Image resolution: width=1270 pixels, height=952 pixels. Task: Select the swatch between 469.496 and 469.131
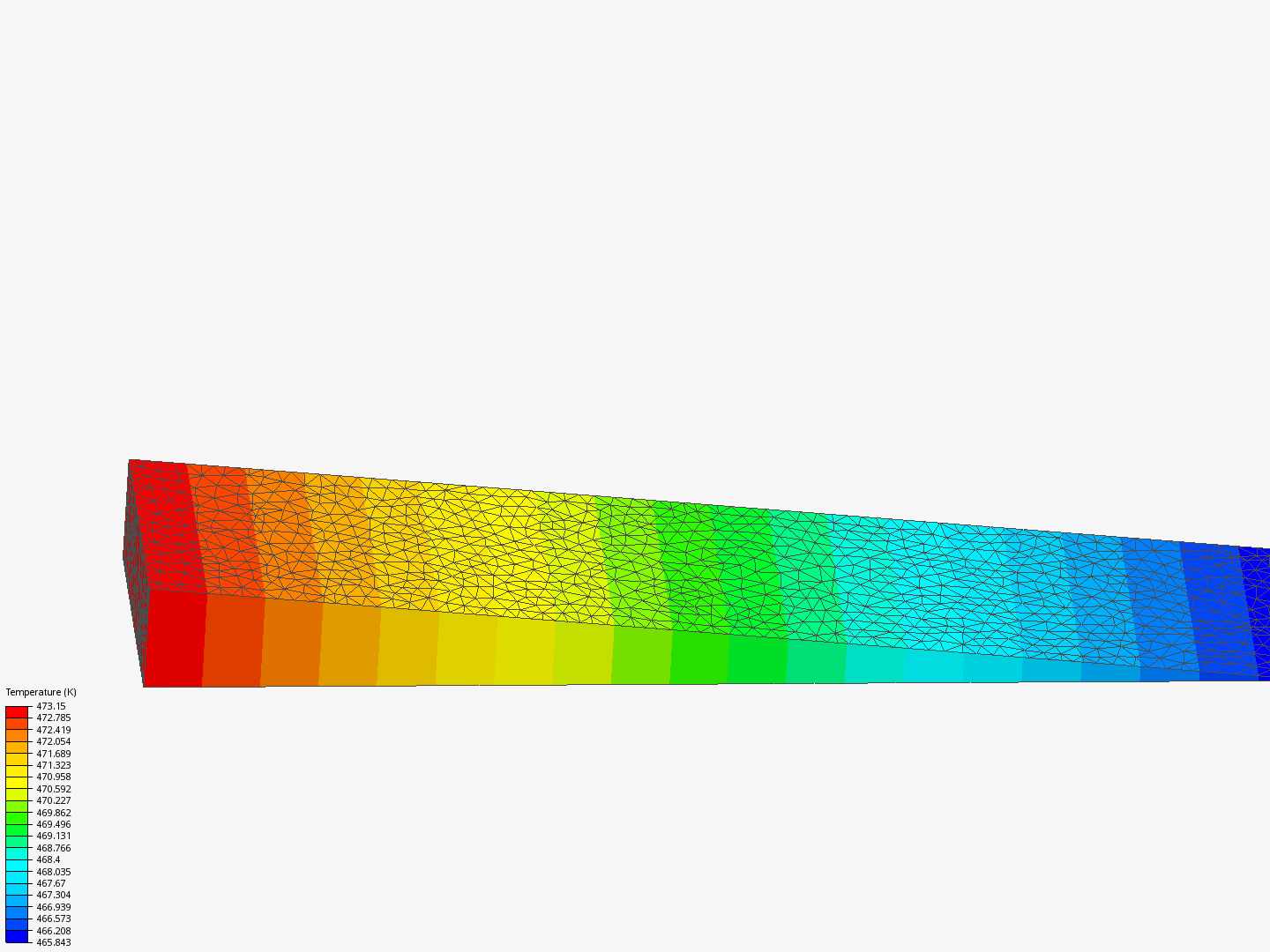point(17,829)
